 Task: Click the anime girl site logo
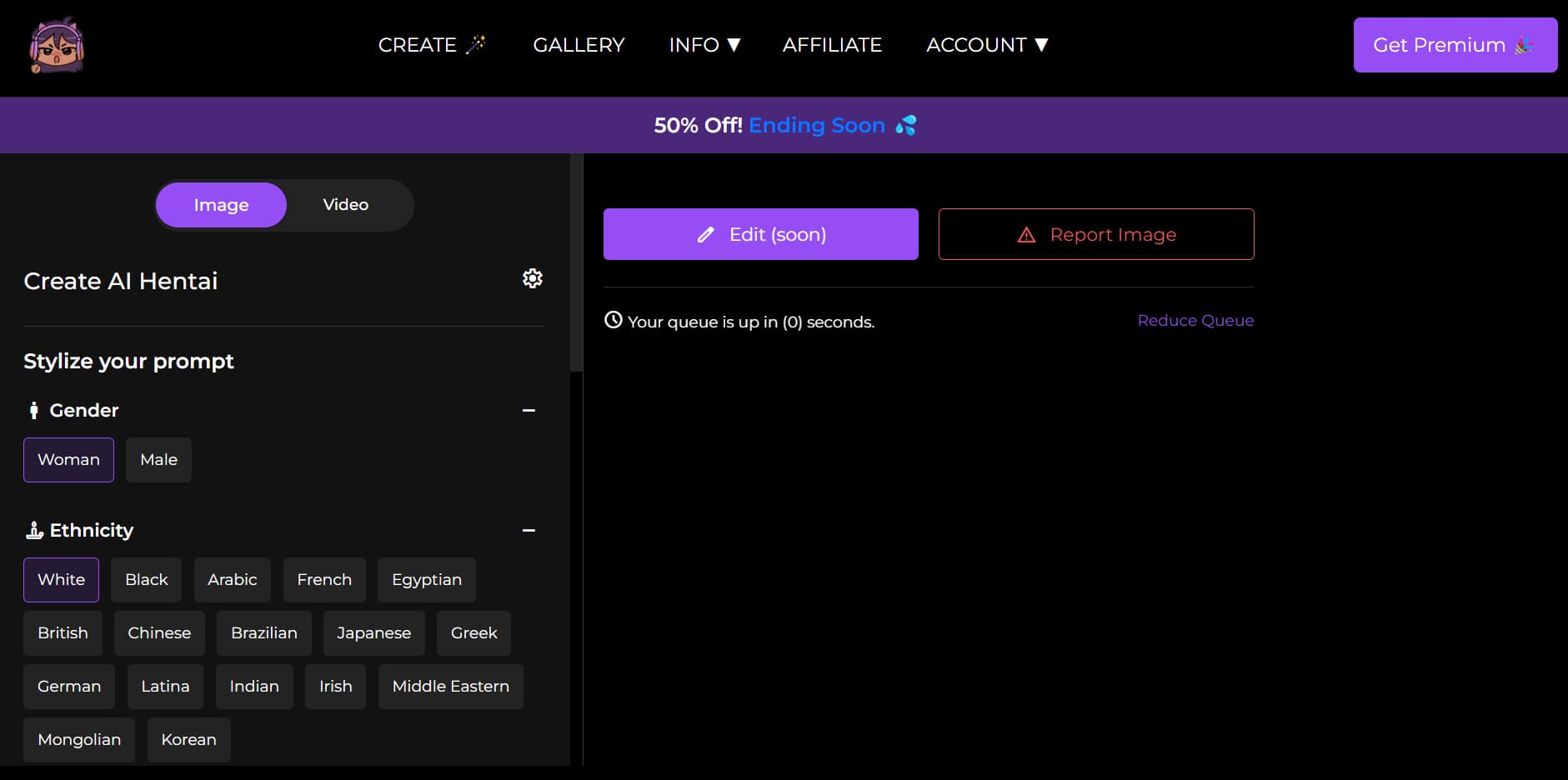click(56, 44)
